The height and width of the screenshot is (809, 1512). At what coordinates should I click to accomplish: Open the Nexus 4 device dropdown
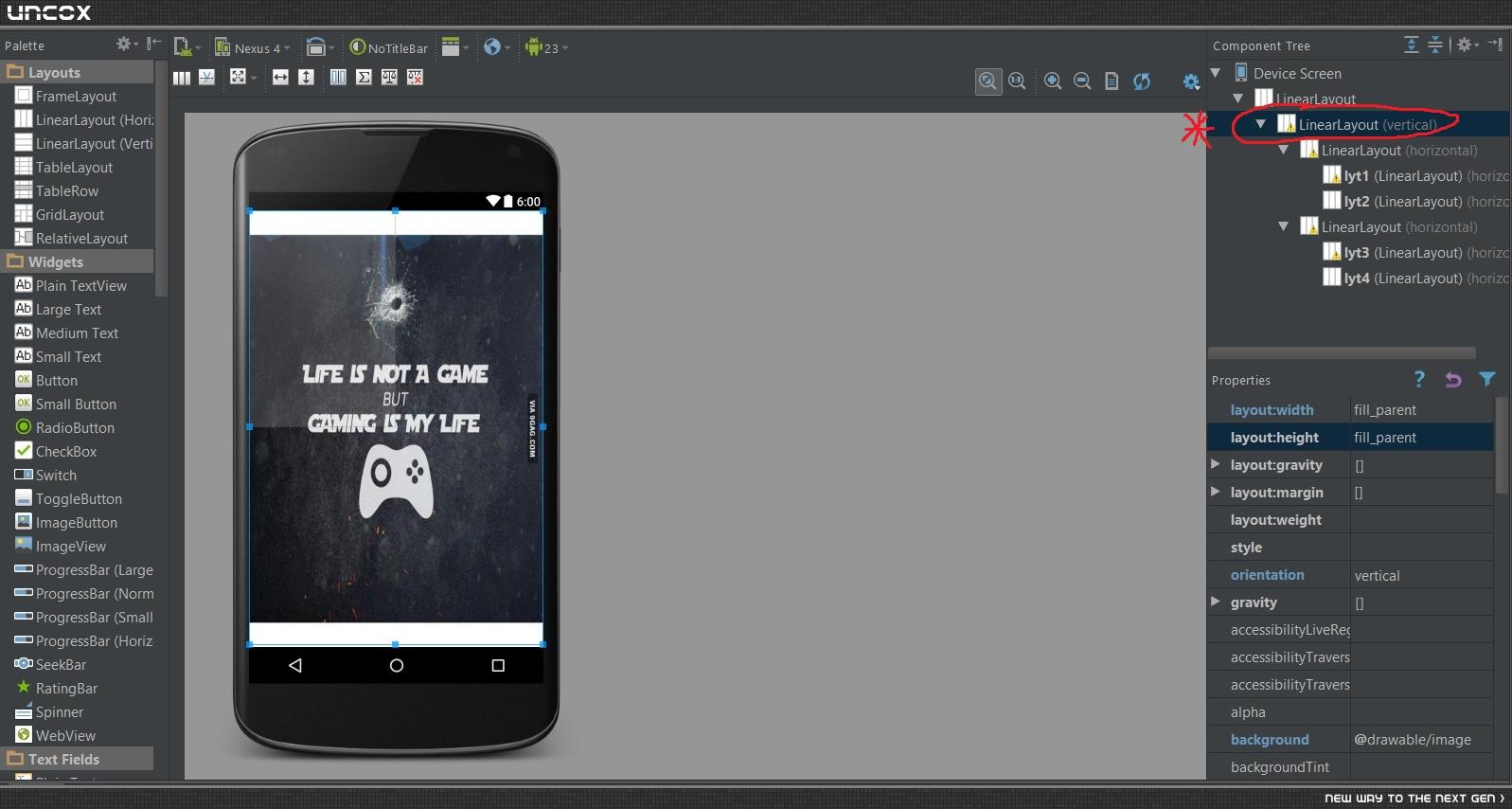pos(252,47)
